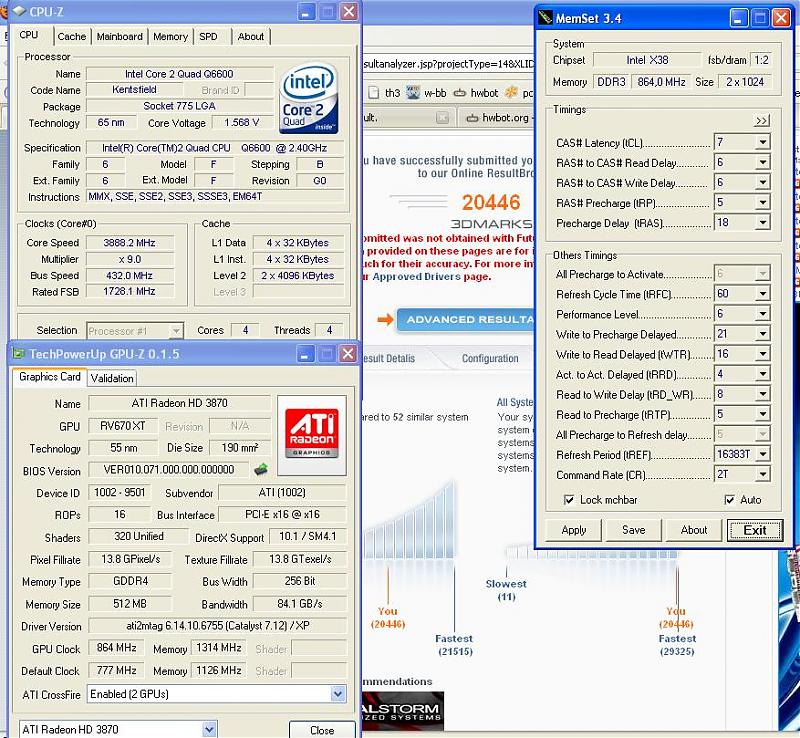Close the TechPowerUp GPU-Z window via X
Screen dimensions: 800x738
tap(348, 354)
